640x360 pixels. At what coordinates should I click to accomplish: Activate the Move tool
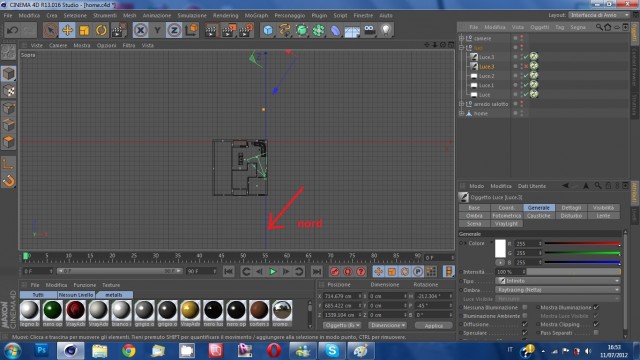(67, 30)
